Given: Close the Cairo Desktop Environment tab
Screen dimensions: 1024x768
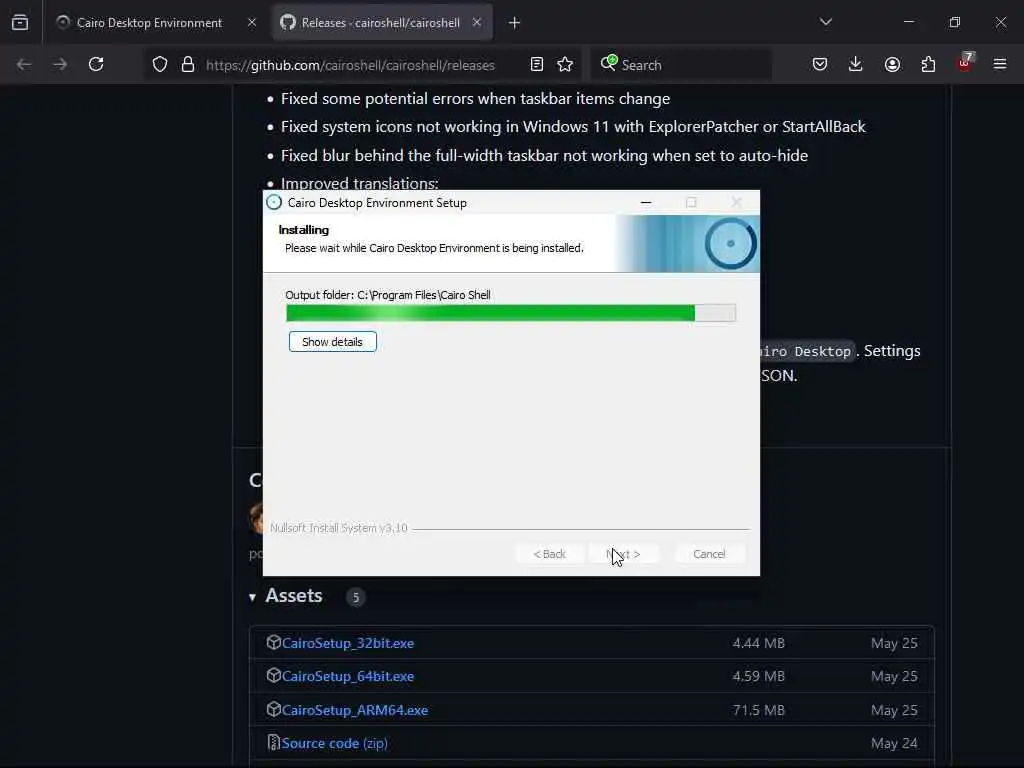Looking at the screenshot, I should 252,23.
